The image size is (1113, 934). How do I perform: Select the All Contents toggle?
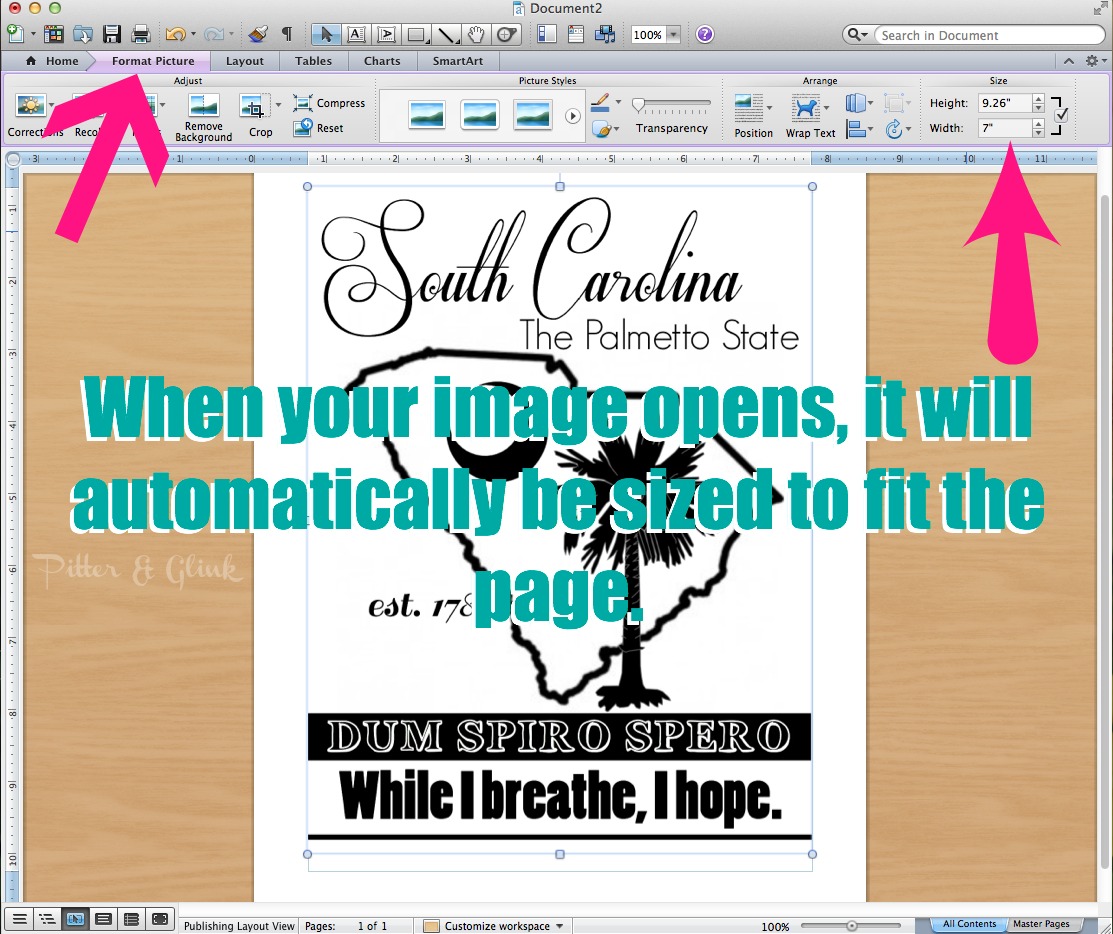pos(967,924)
